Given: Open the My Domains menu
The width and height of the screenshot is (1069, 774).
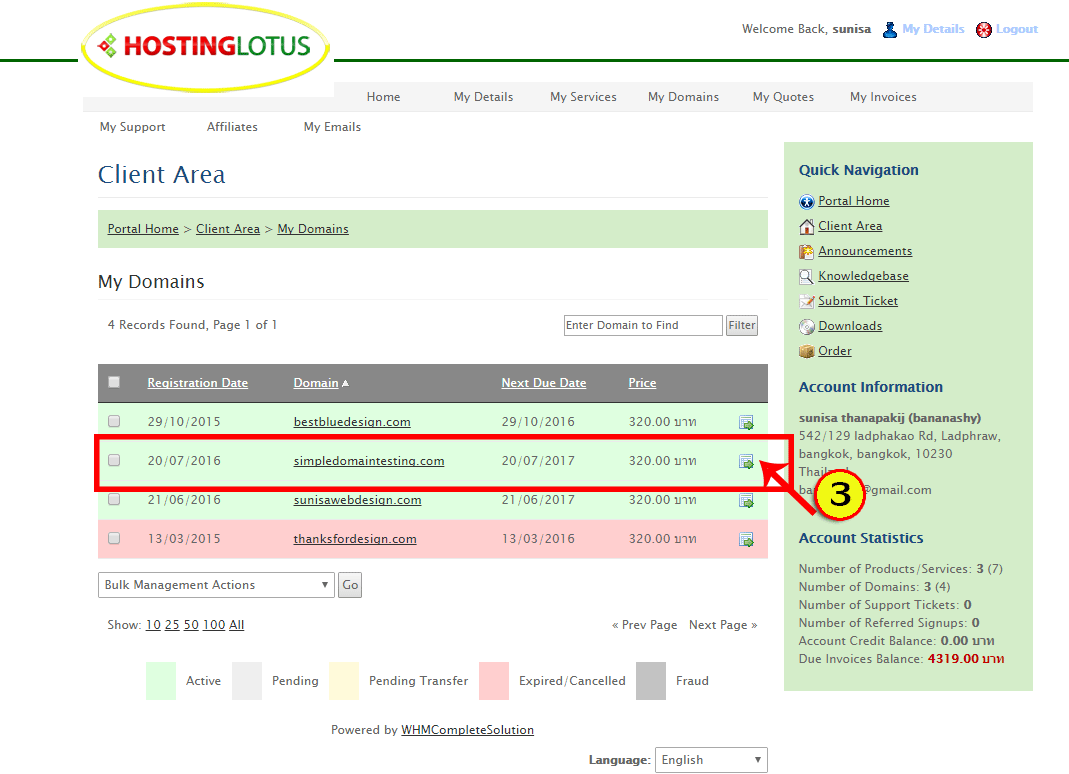Looking at the screenshot, I should pos(683,97).
